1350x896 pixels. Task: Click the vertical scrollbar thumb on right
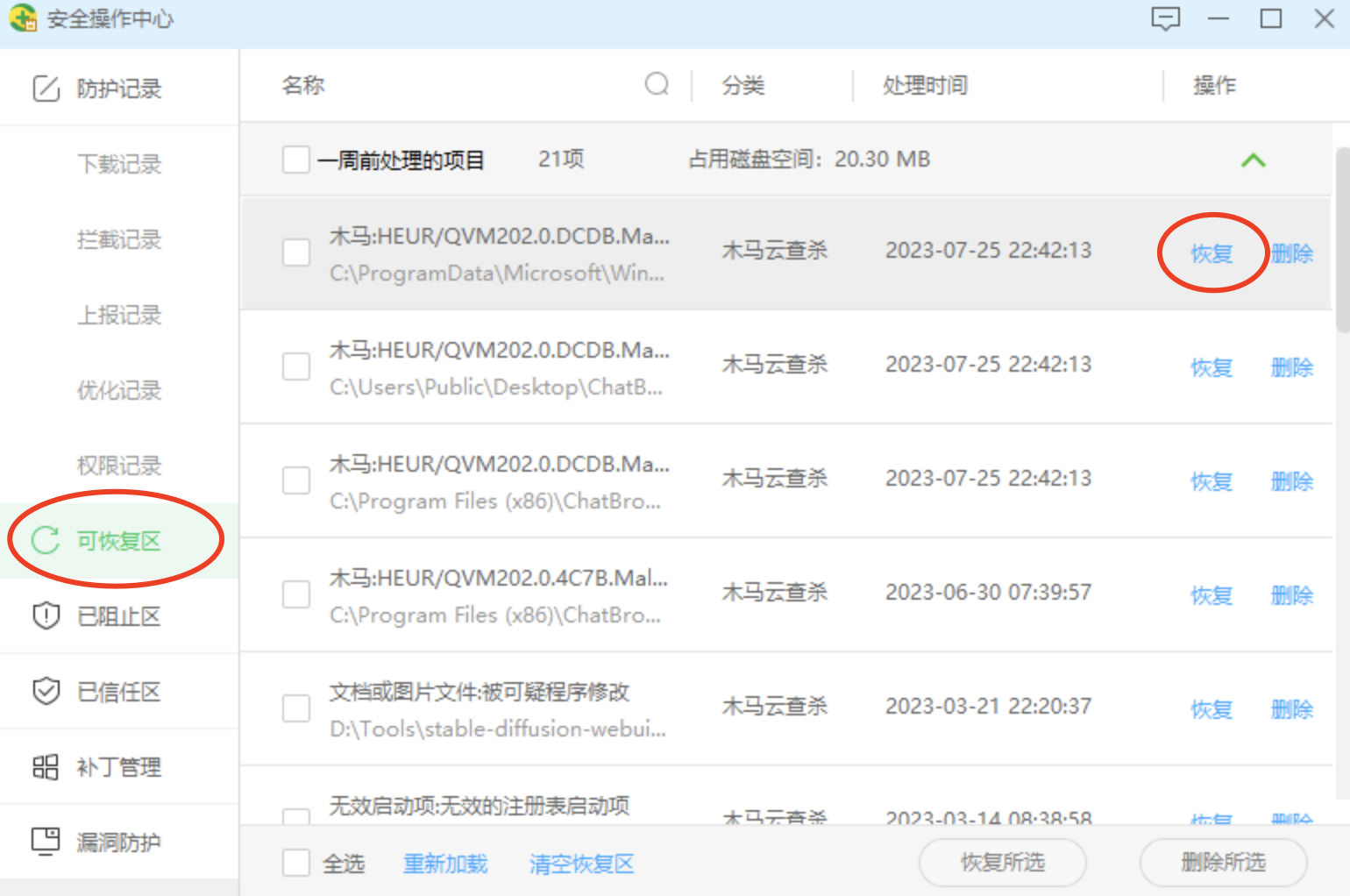click(x=1341, y=241)
